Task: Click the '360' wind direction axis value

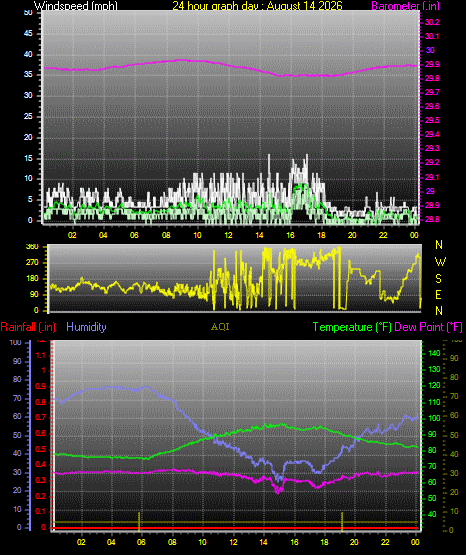Action: tap(32, 247)
